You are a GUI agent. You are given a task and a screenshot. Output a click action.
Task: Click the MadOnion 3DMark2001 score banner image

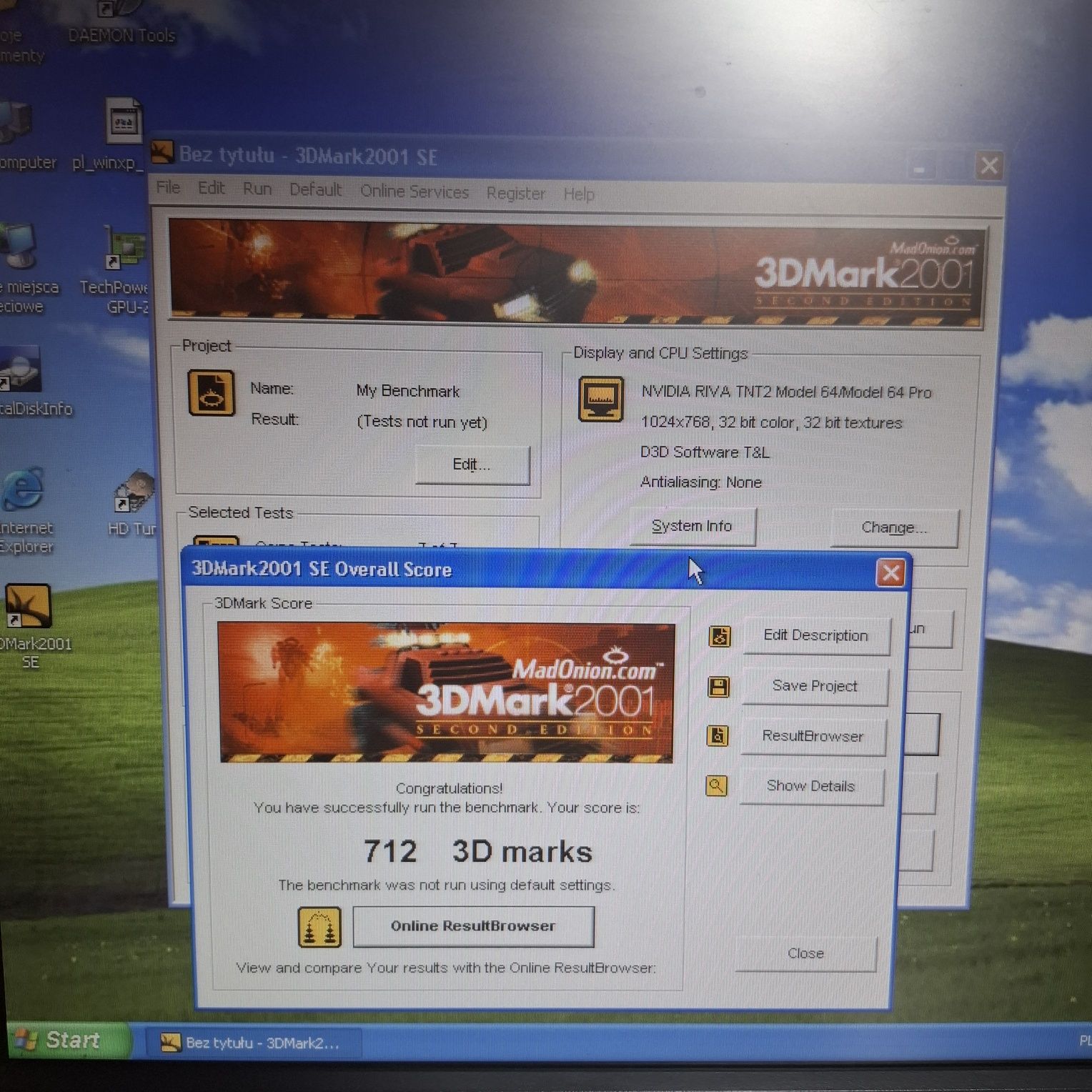[x=446, y=692]
